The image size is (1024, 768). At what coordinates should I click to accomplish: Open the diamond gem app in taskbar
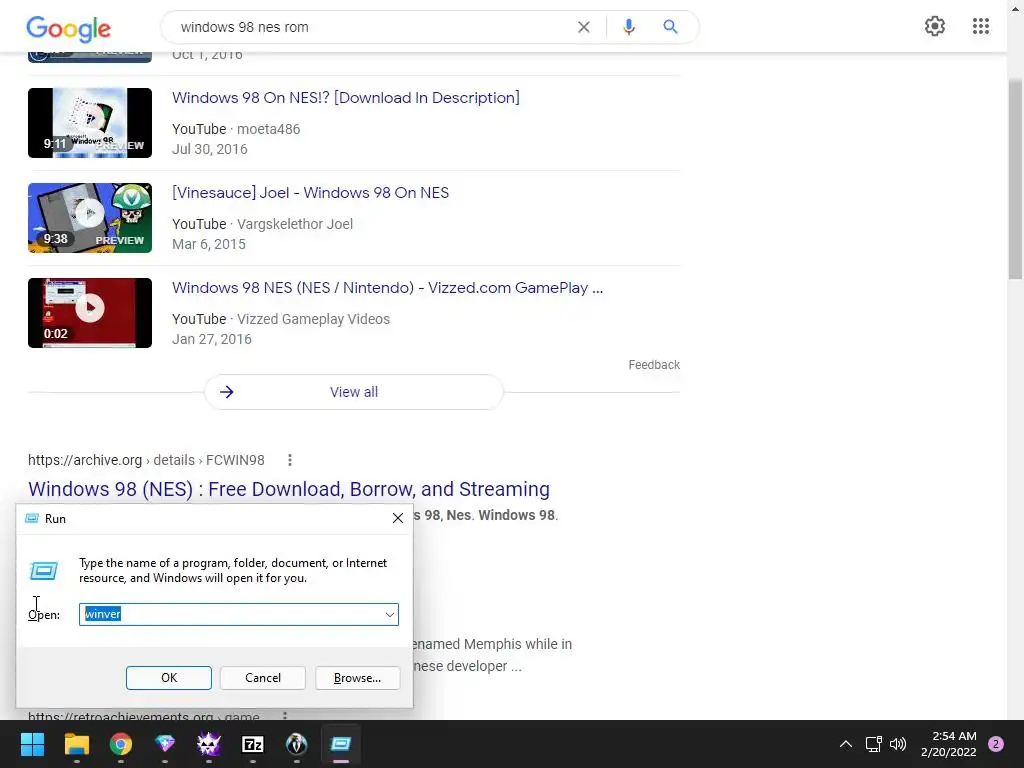[x=165, y=744]
